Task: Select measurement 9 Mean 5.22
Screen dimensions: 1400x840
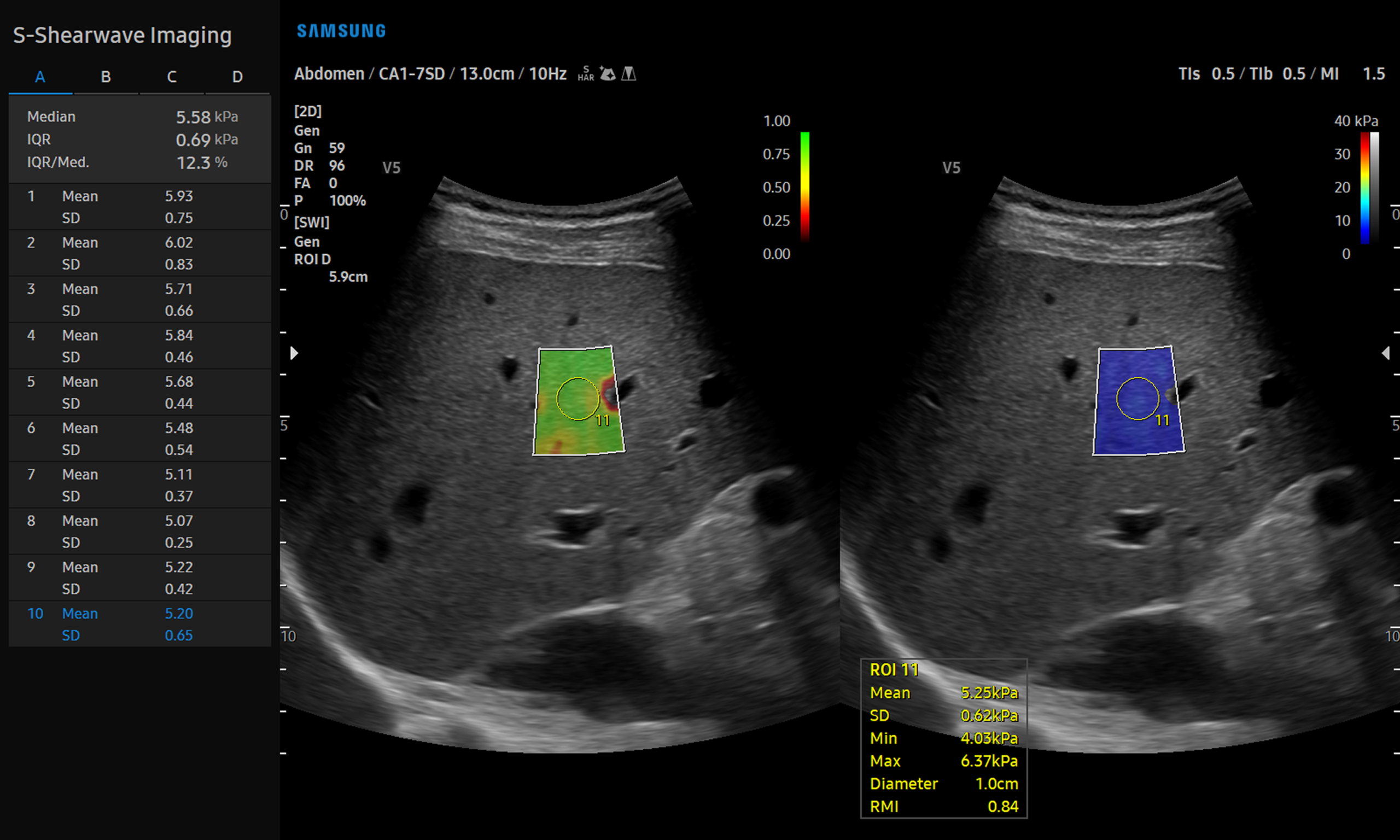Action: [x=140, y=568]
